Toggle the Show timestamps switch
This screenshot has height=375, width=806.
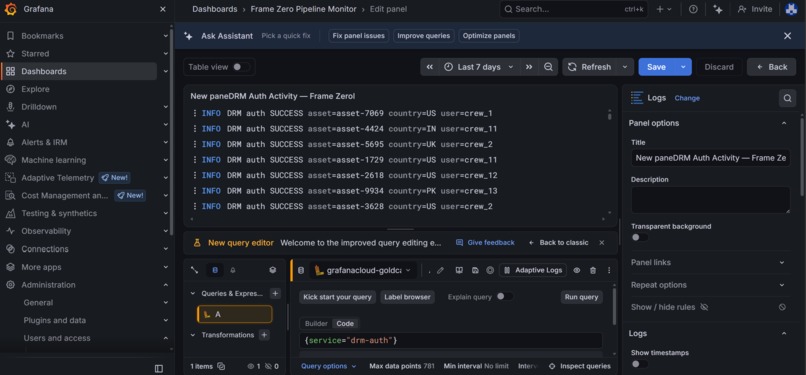(x=639, y=364)
